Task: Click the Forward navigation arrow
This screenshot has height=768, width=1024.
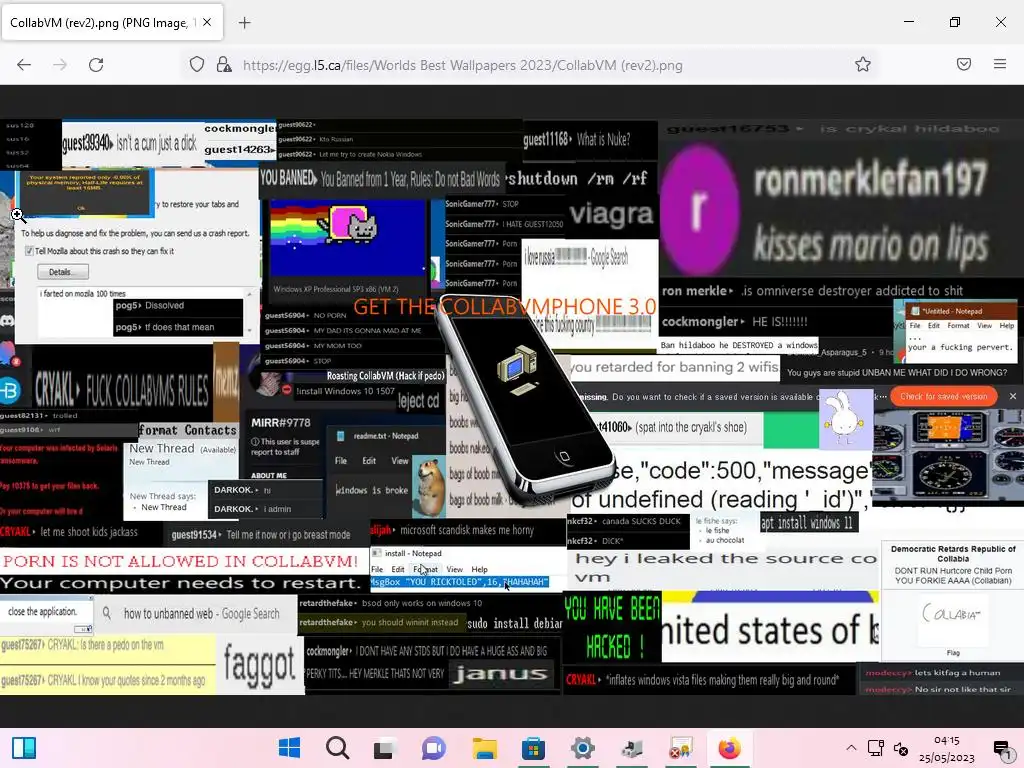Action: pyautogui.click(x=60, y=65)
